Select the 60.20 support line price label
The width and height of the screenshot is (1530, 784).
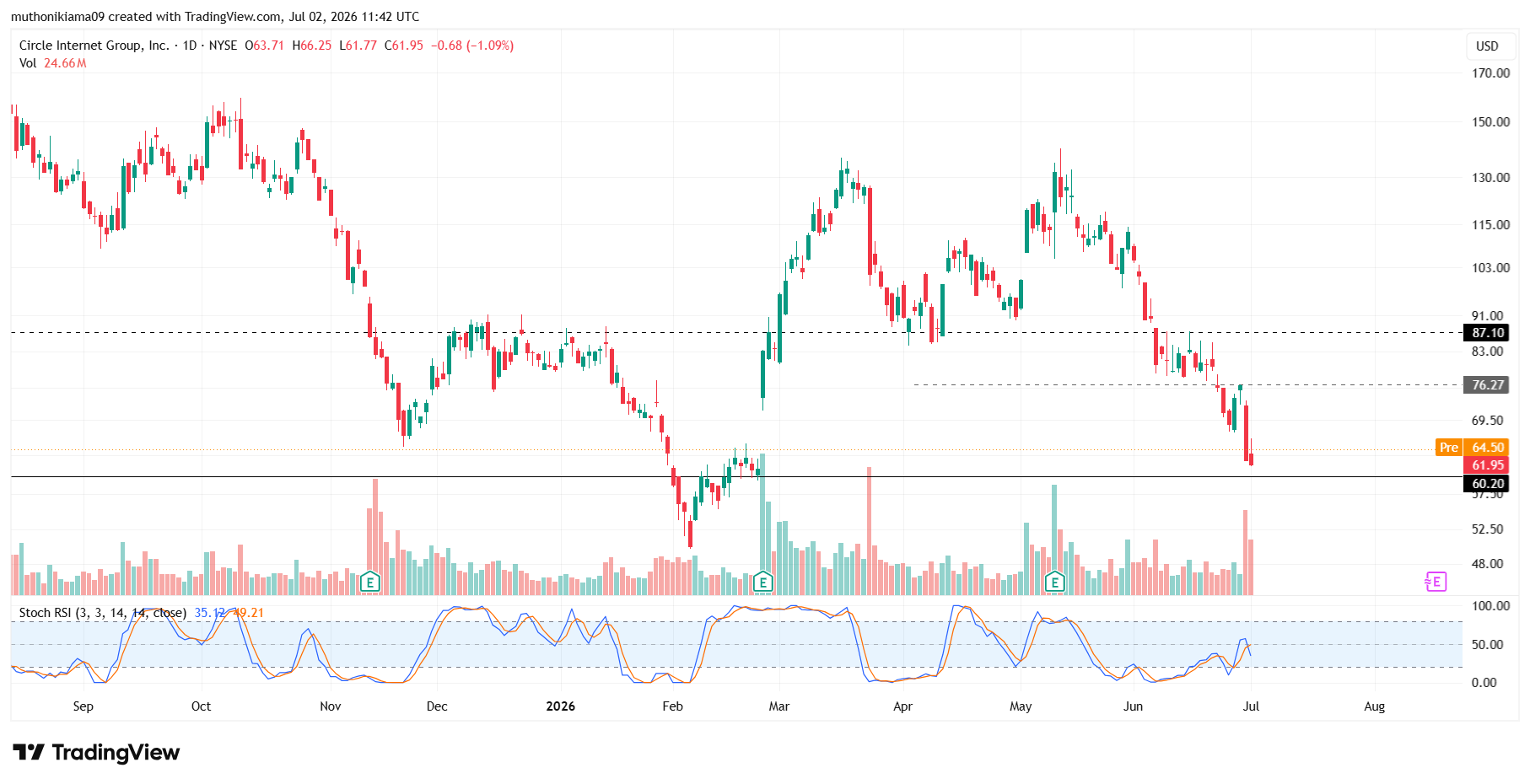tap(1488, 484)
